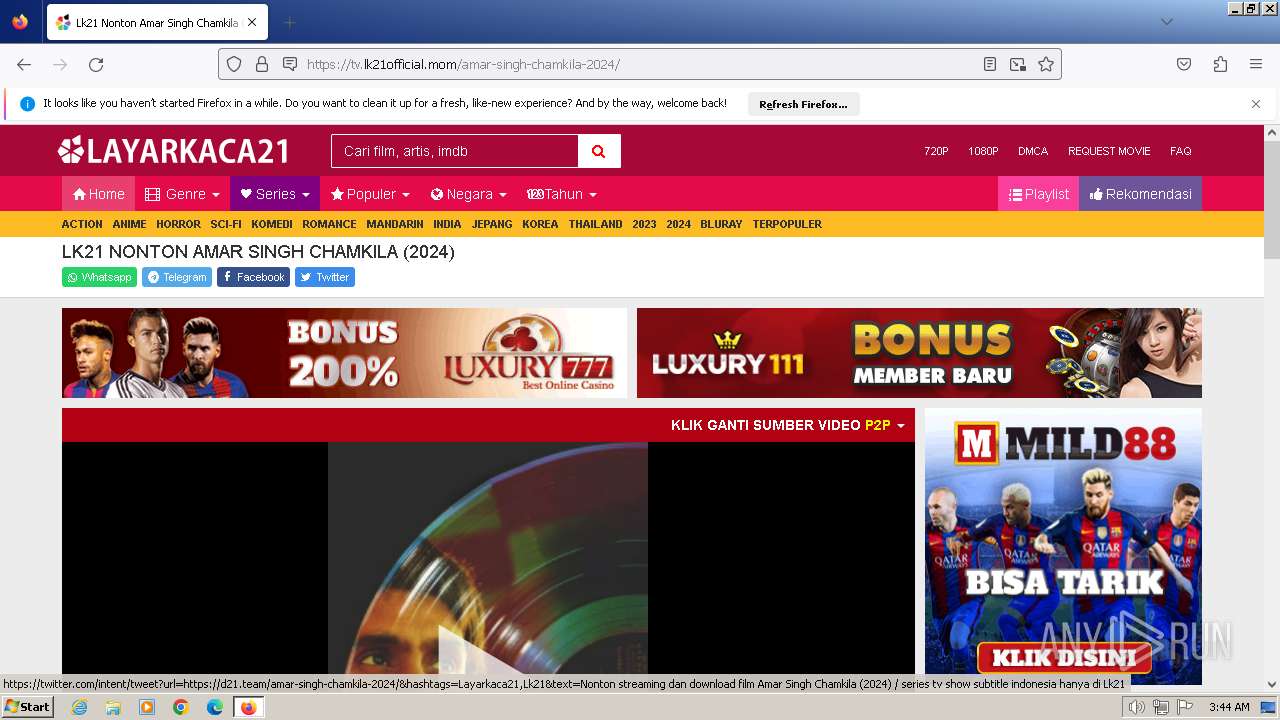Click the List all tabs chevron
Viewport: 1280px width, 720px height.
pyautogui.click(x=1167, y=22)
